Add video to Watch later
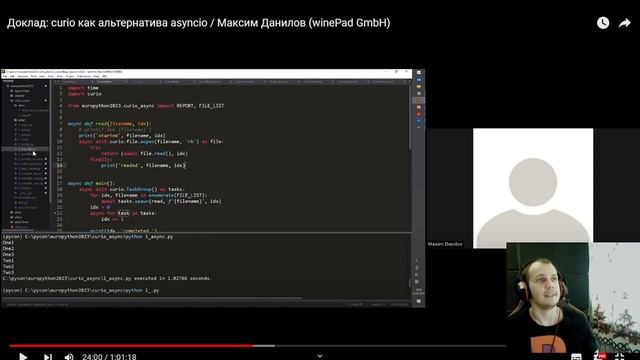Viewport: 640px width, 360px height. pyautogui.click(x=603, y=23)
